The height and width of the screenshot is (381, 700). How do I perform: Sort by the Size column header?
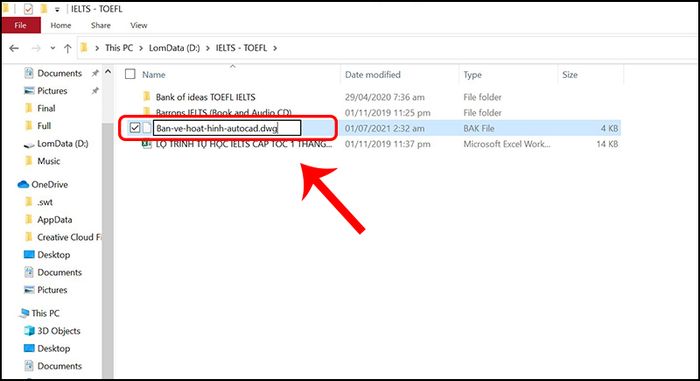[570, 75]
